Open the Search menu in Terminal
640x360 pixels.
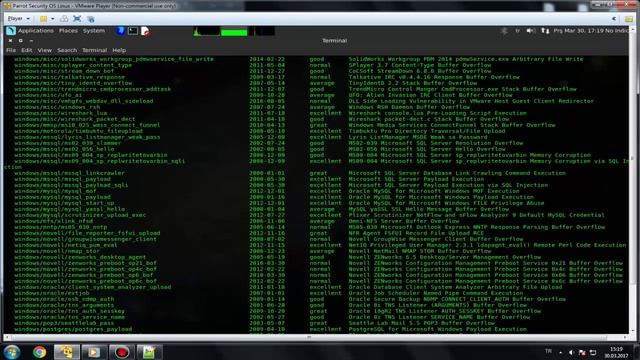pos(67,50)
